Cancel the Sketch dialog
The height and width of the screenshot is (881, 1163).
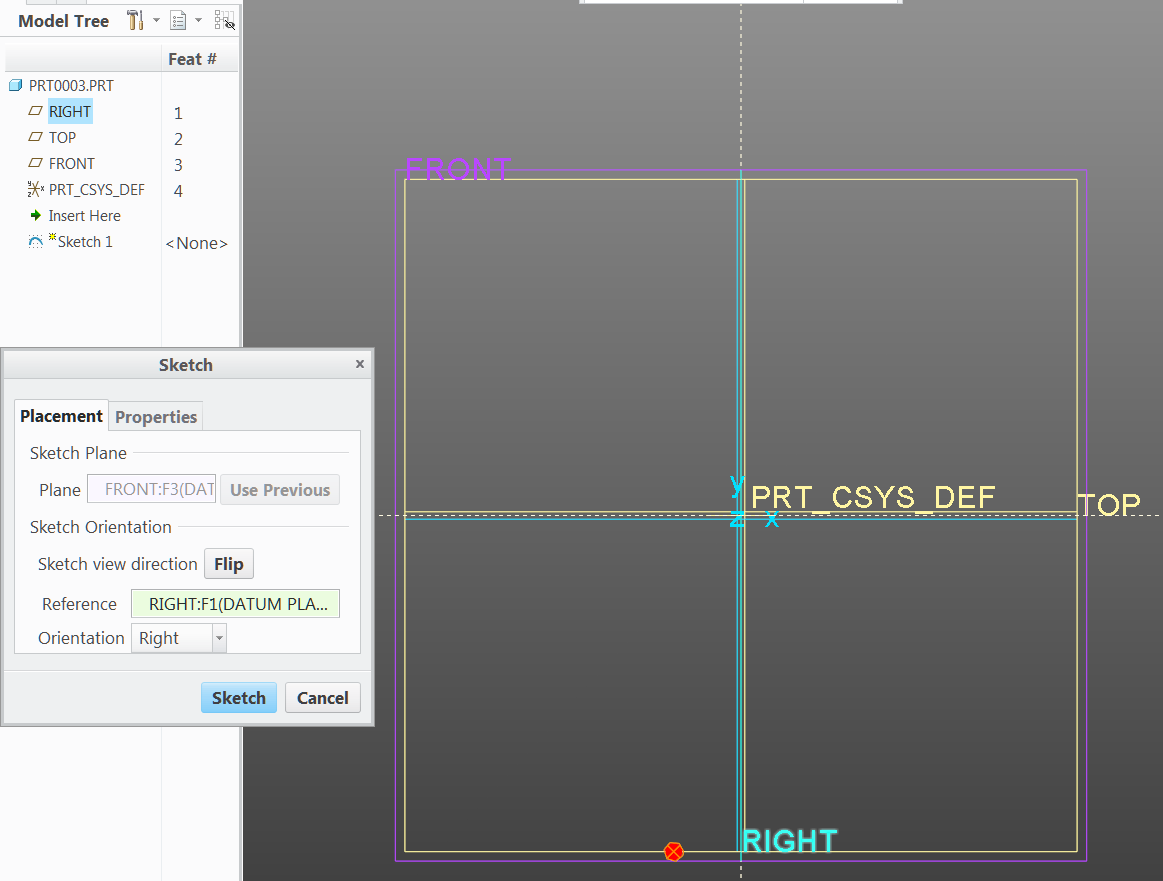pos(323,698)
